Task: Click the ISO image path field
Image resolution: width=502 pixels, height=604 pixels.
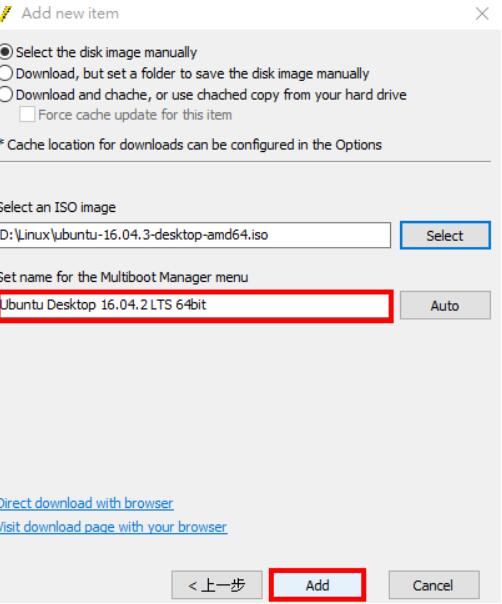Action: click(x=195, y=235)
